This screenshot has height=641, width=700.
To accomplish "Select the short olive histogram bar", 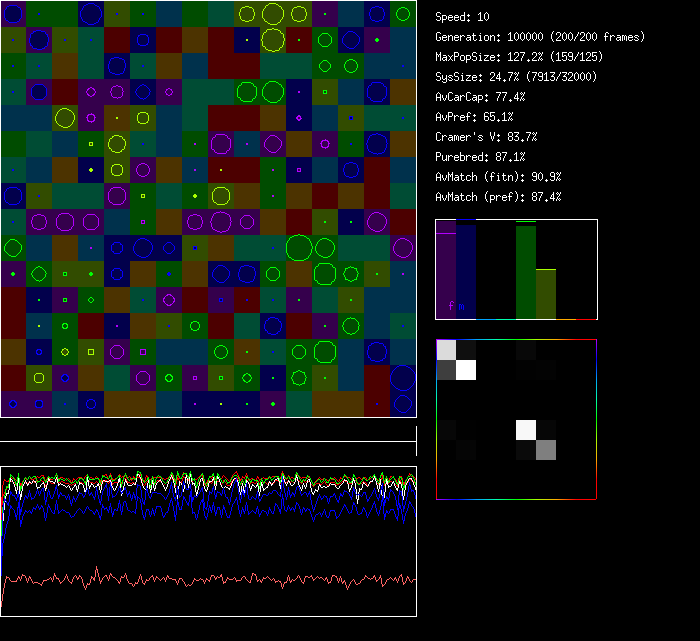I will [546, 293].
